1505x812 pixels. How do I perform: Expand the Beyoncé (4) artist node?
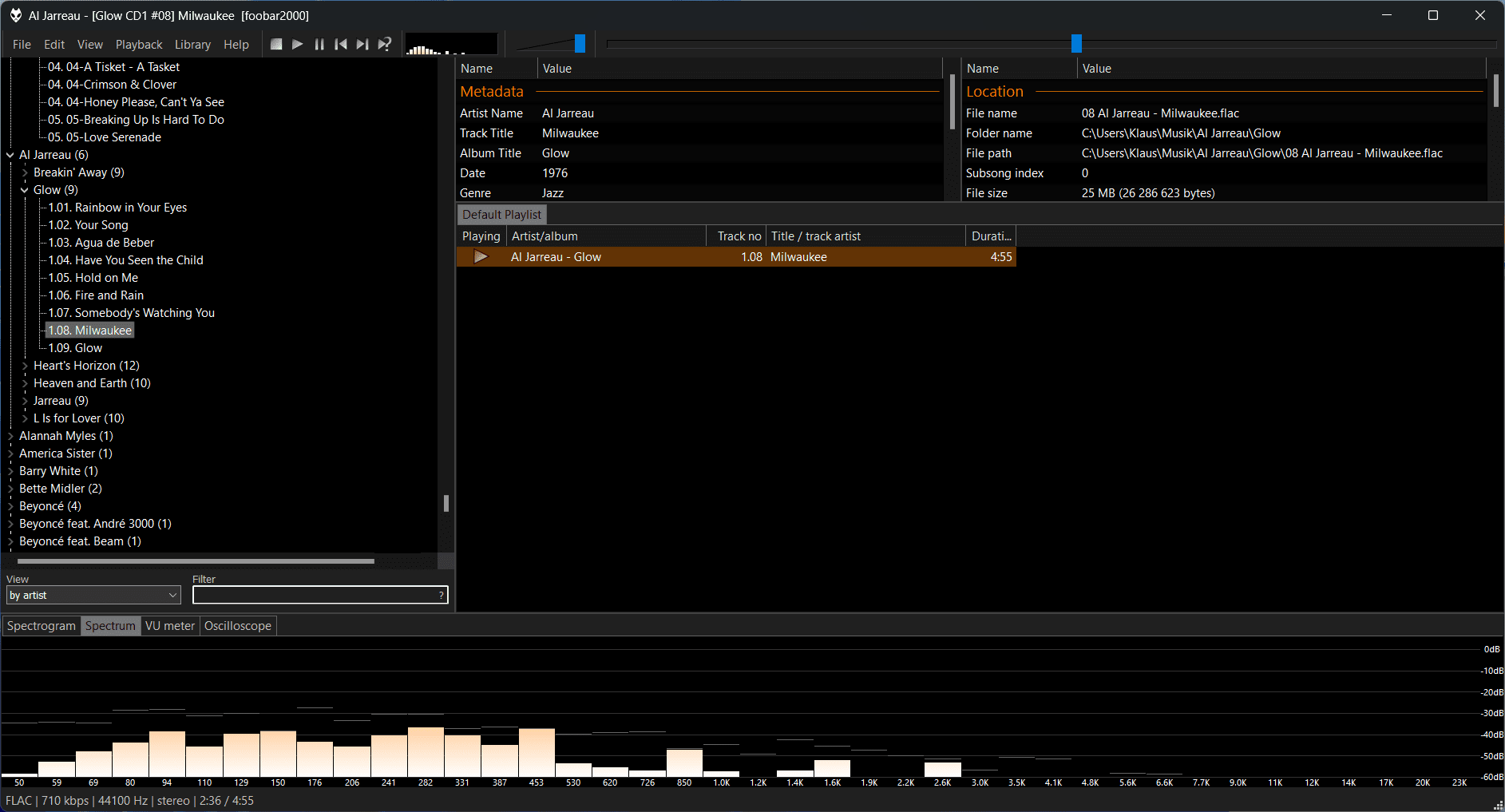[x=10, y=506]
